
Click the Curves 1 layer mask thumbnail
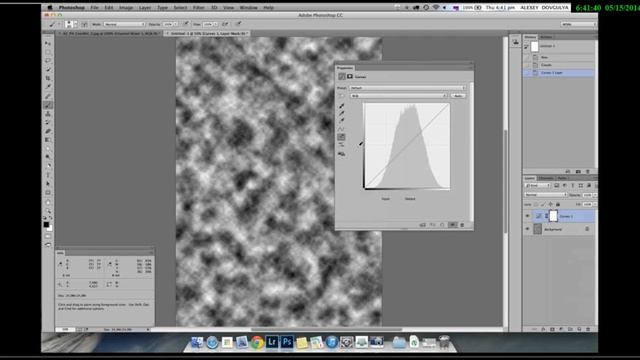553,216
